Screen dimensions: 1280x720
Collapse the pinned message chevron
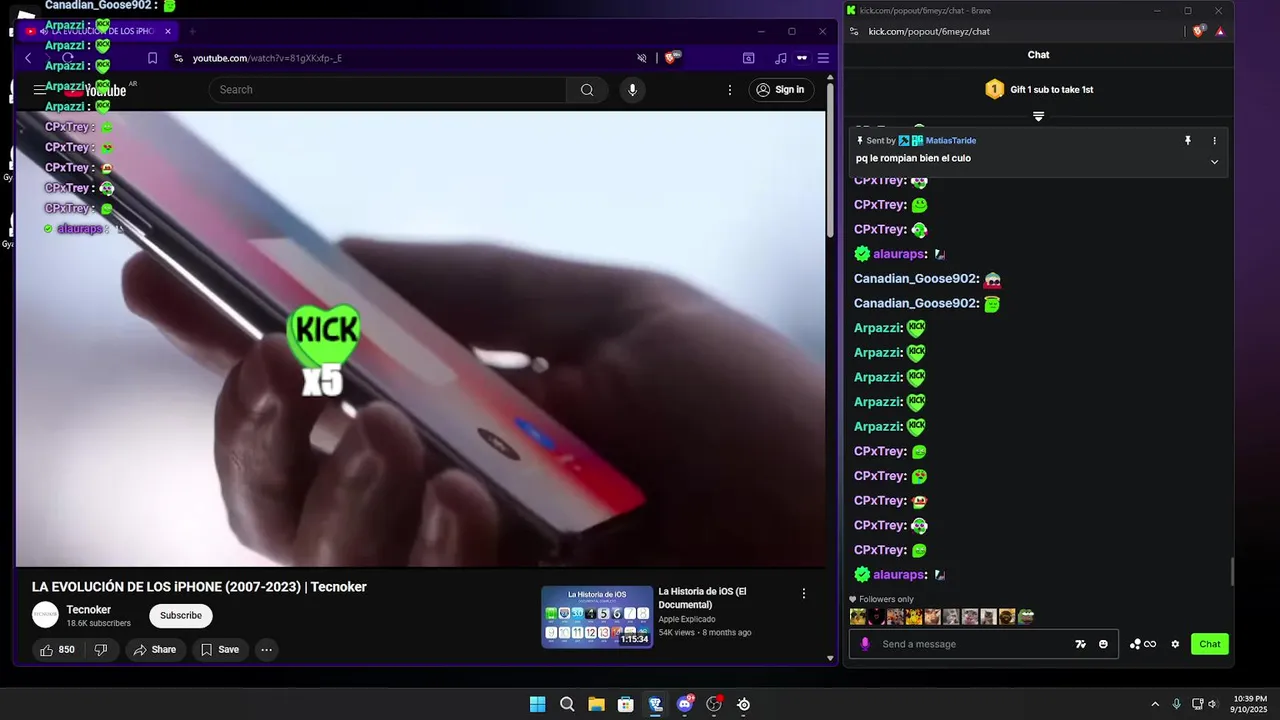tap(1215, 161)
